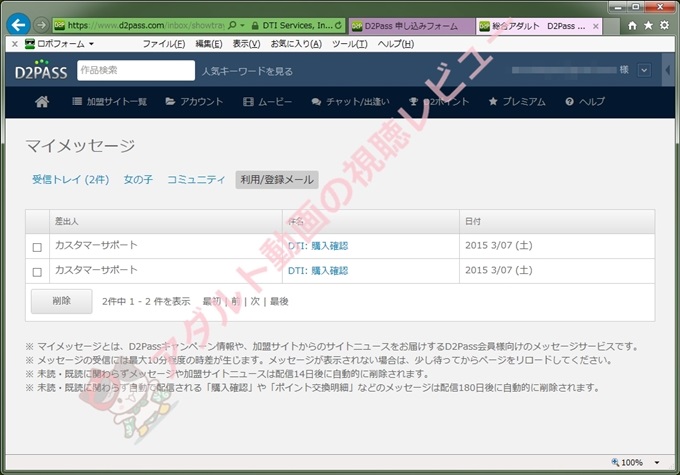This screenshot has height=475, width=680.
Task: Open the address bar search dropdown arrow
Action: (242, 26)
